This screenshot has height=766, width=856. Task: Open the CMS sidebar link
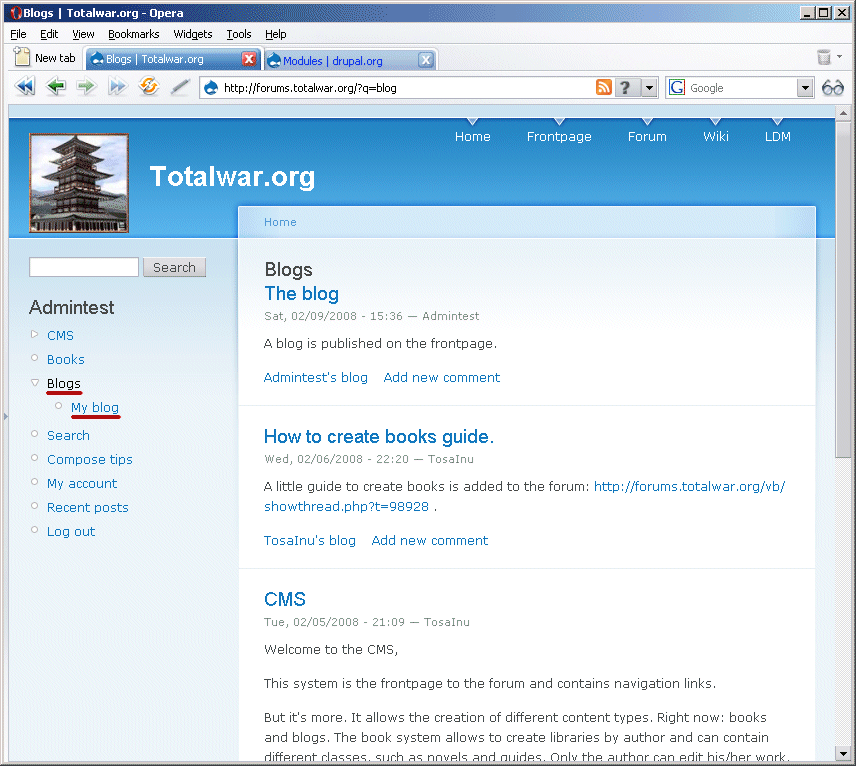coord(60,335)
